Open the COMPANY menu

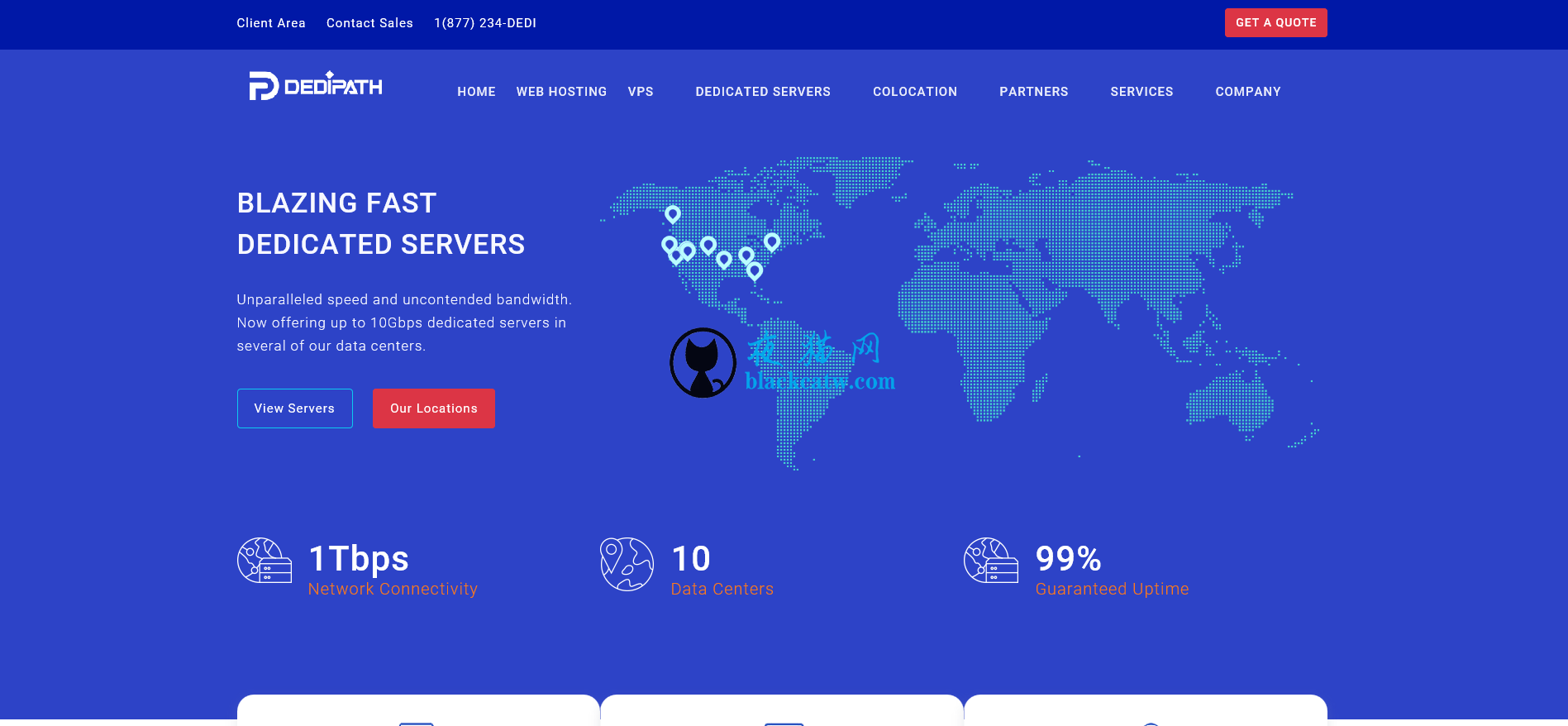1248,92
